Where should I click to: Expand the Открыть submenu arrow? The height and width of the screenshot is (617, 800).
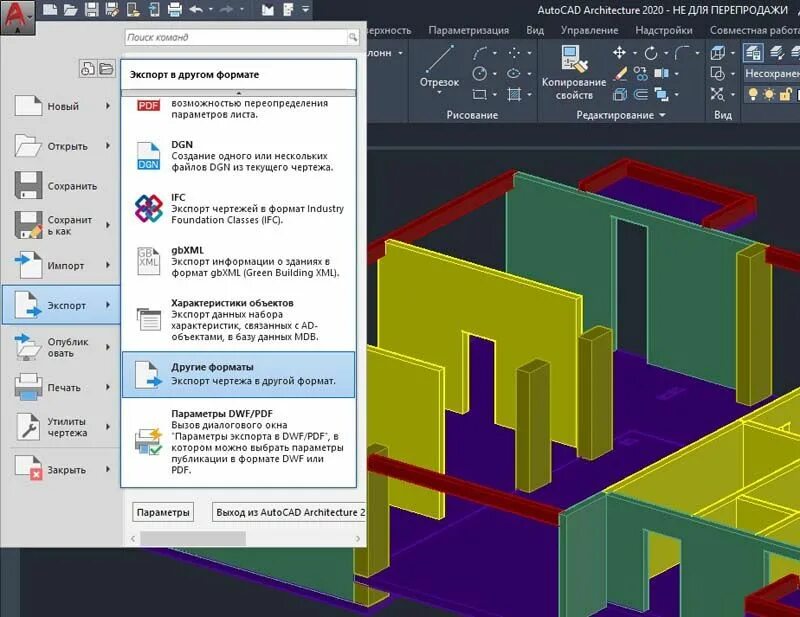[x=108, y=146]
